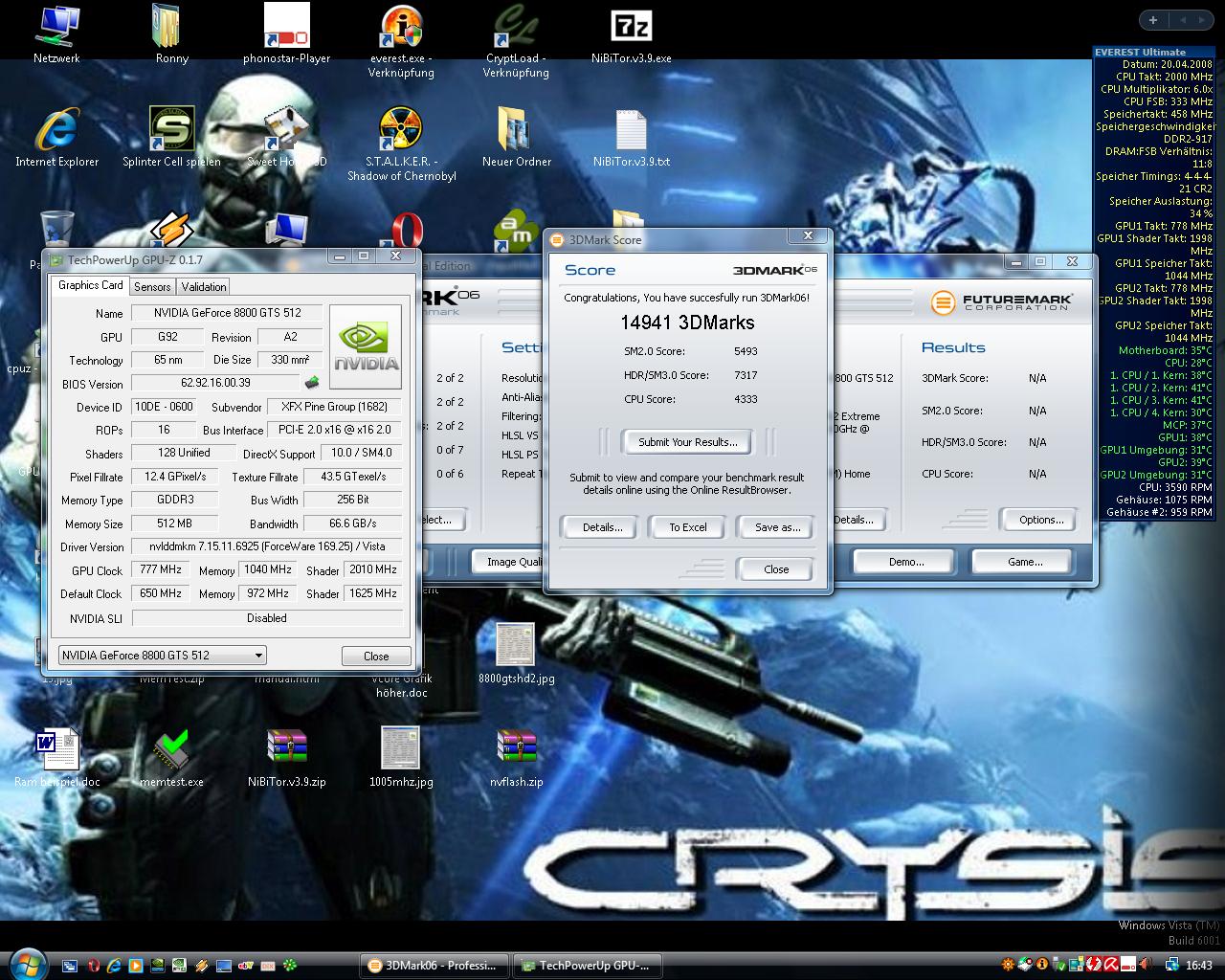Click To Excel button
1225x980 pixels.
(688, 527)
